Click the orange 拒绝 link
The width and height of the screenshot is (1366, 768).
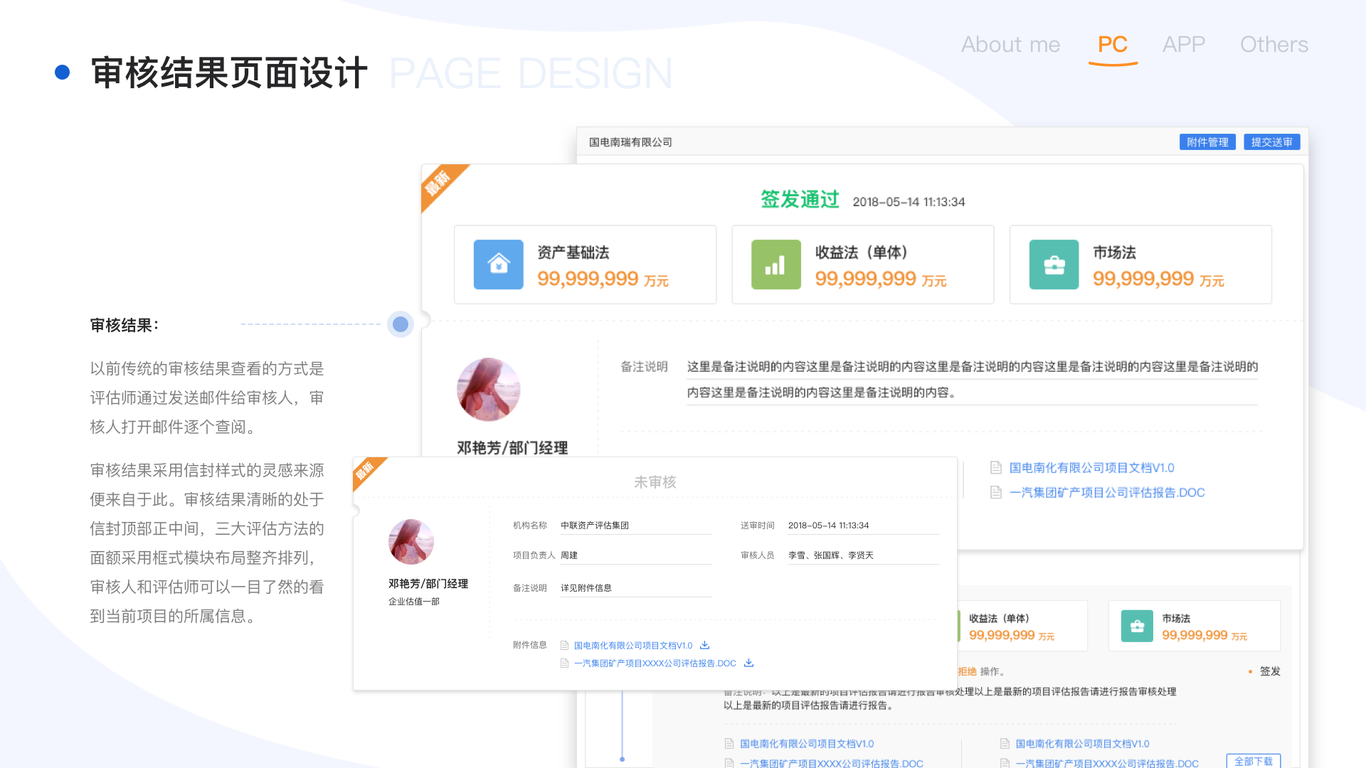coord(967,672)
